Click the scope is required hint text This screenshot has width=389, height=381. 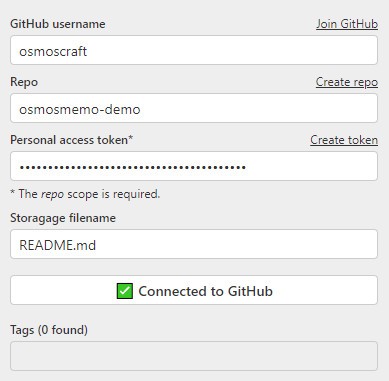[114, 194]
